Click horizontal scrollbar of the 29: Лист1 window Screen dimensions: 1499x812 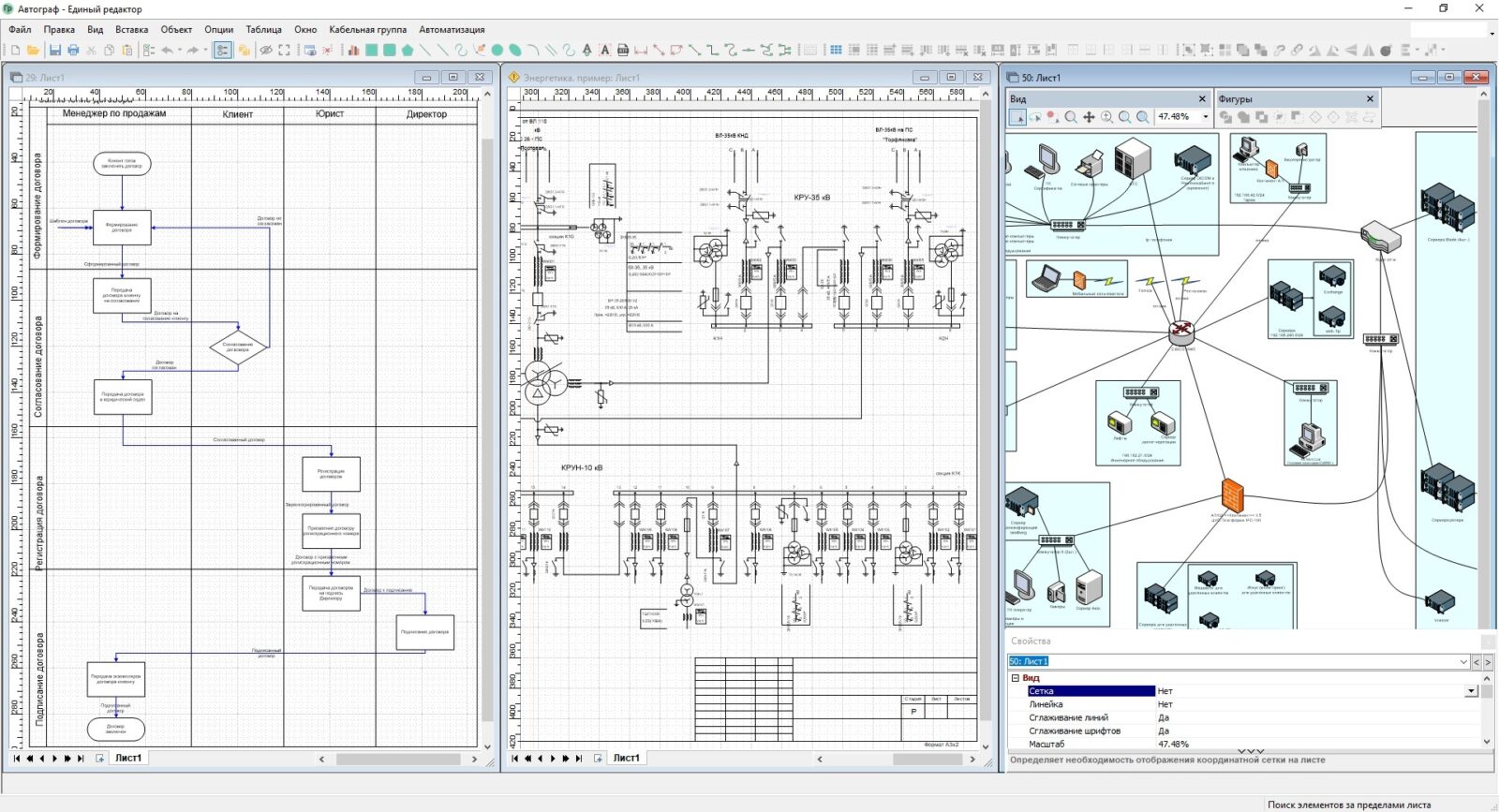click(398, 760)
